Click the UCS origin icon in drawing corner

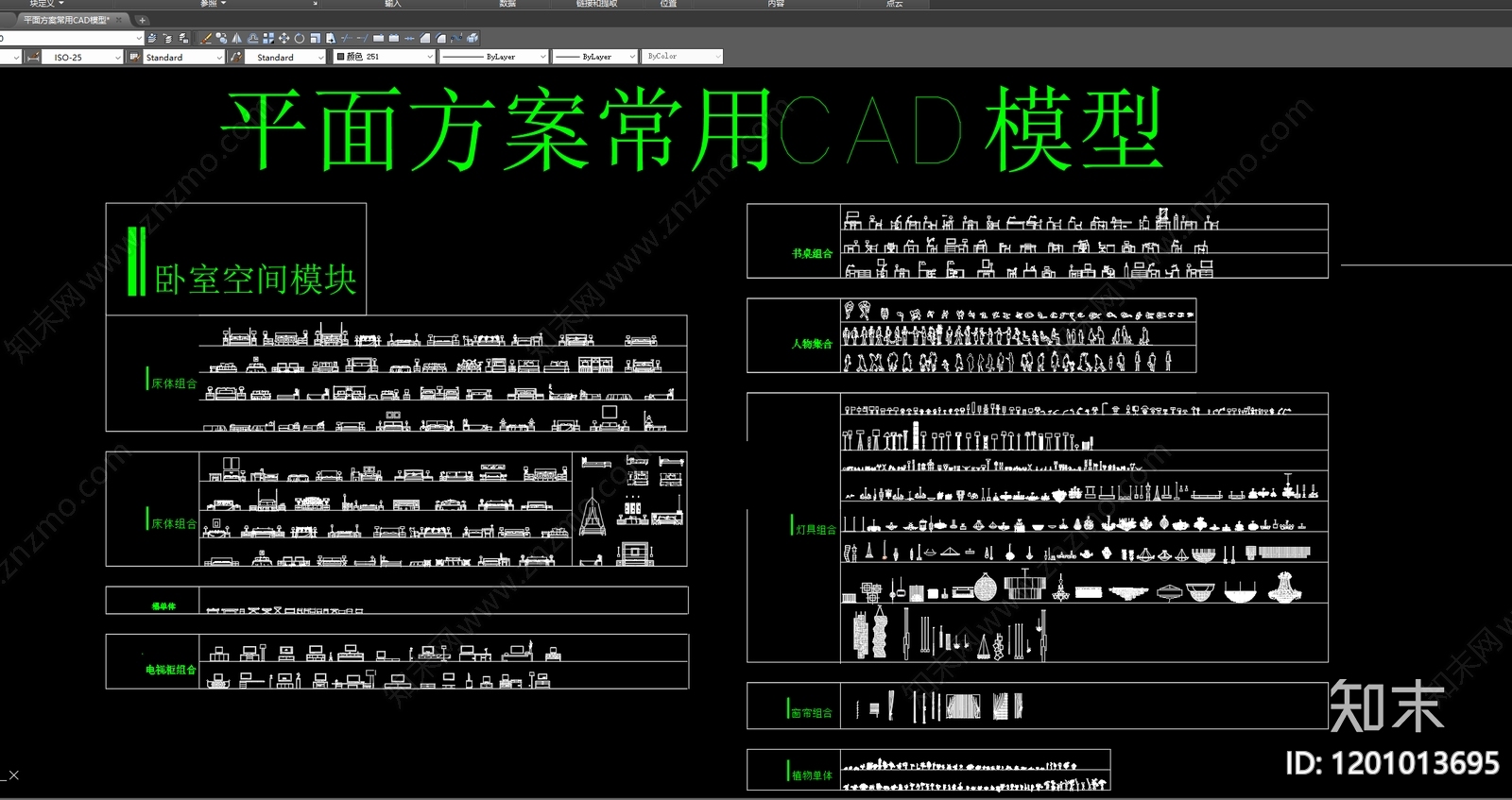point(10,775)
